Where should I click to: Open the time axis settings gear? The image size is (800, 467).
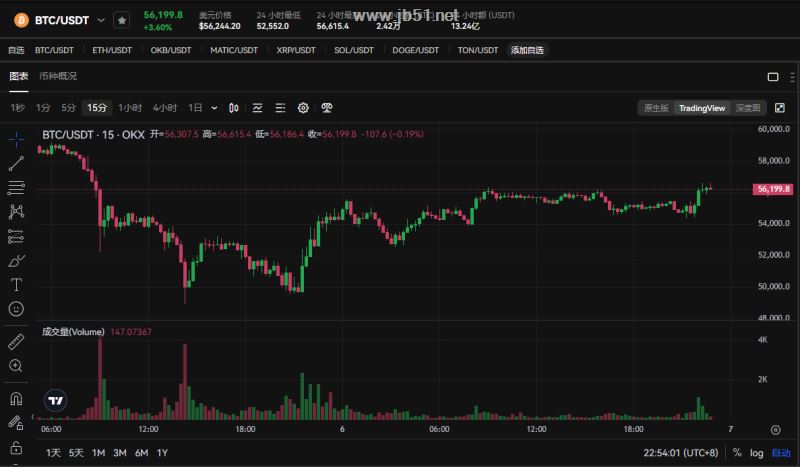776,430
